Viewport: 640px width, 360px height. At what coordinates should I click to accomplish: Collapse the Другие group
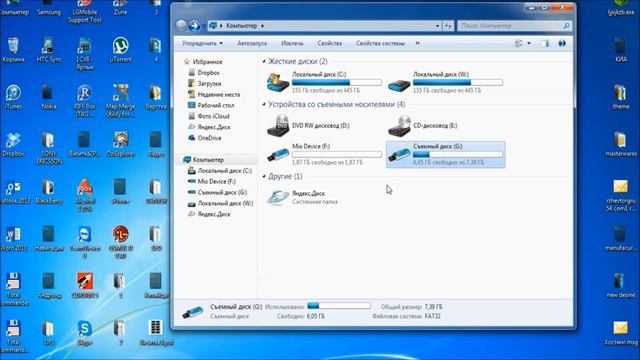tap(264, 176)
